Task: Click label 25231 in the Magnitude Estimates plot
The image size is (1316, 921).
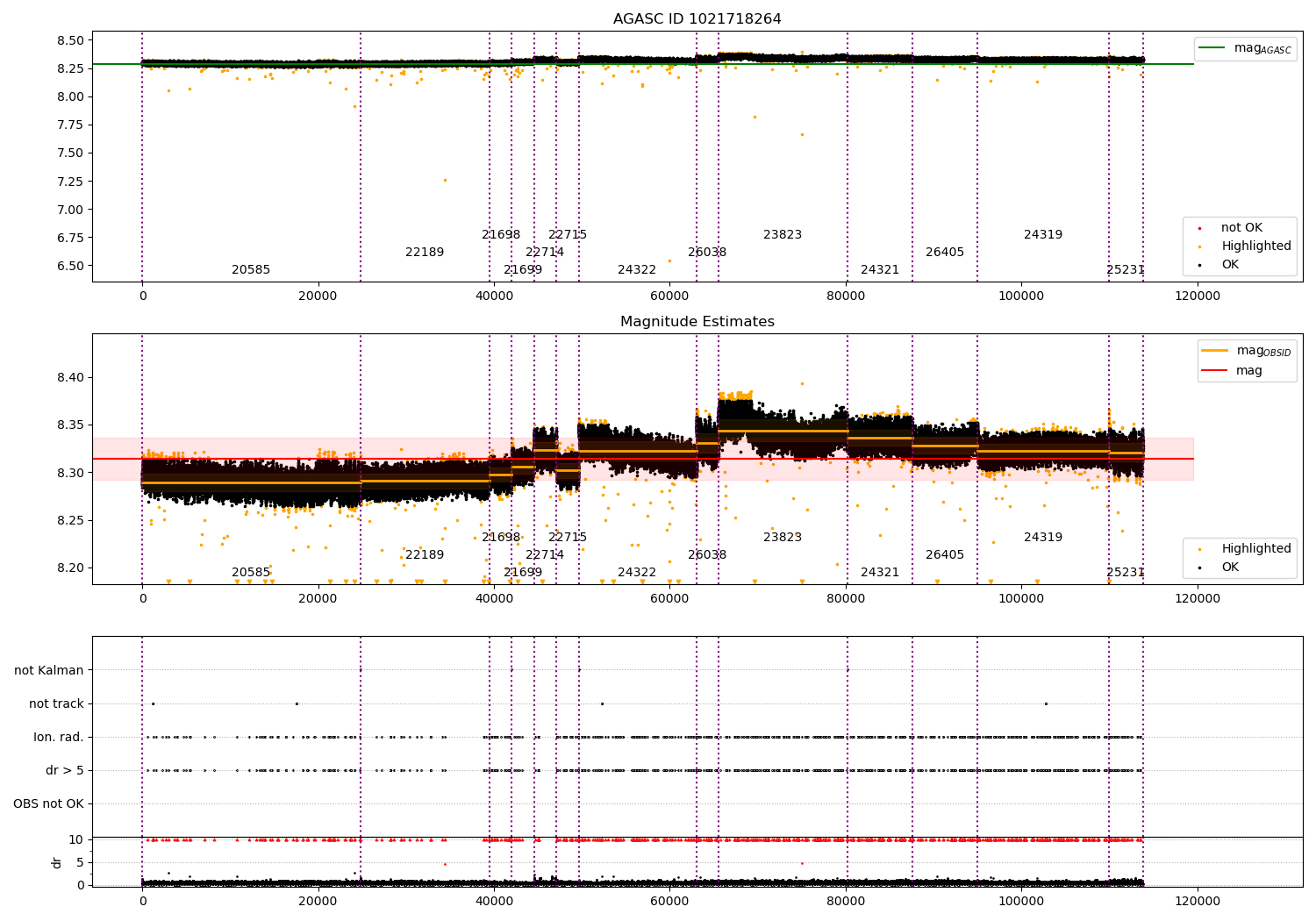Action: (x=1126, y=573)
